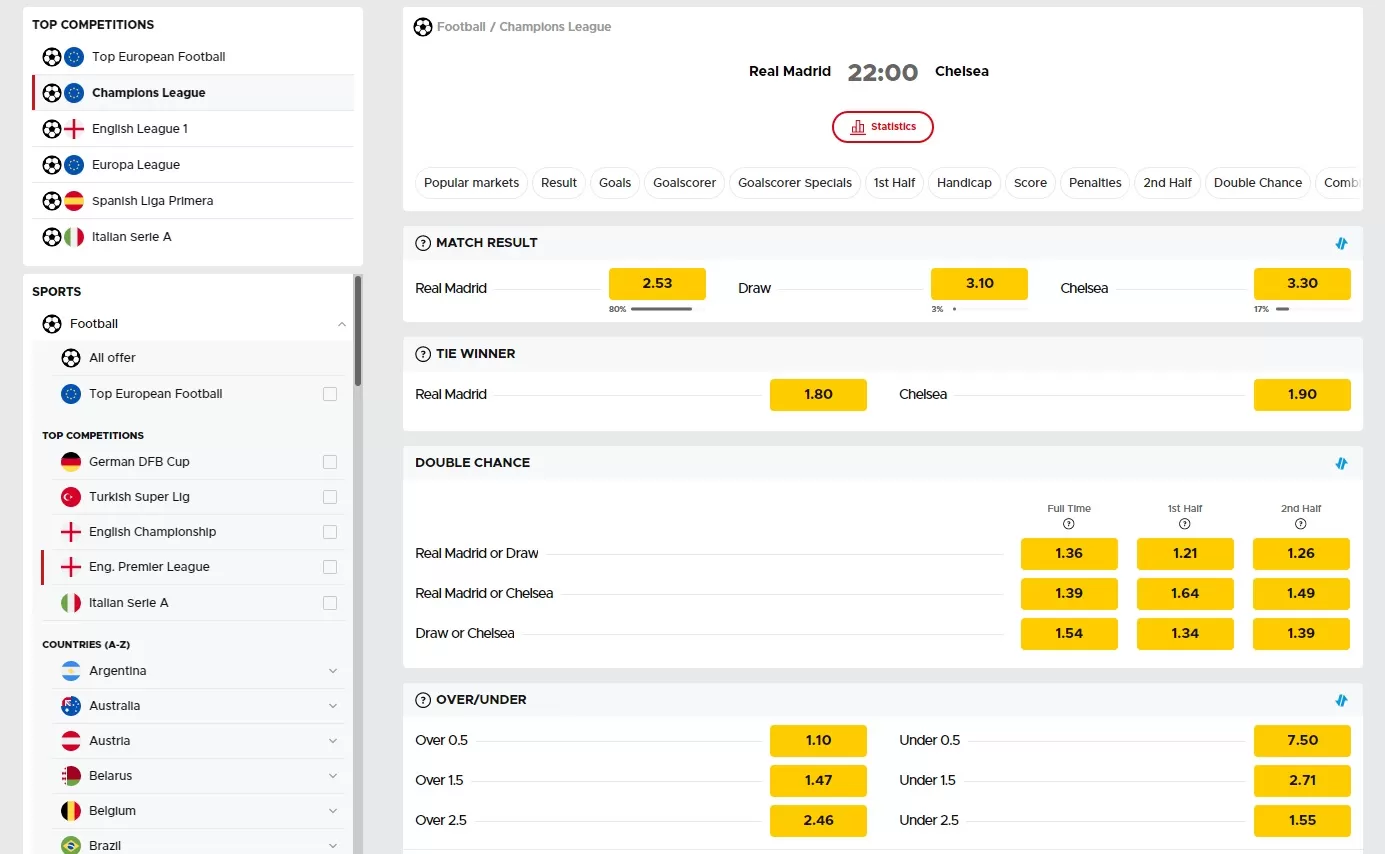Image resolution: width=1385 pixels, height=854 pixels.
Task: Click the Italian flag beside Italian Serie A top competition
Action: pos(74,237)
